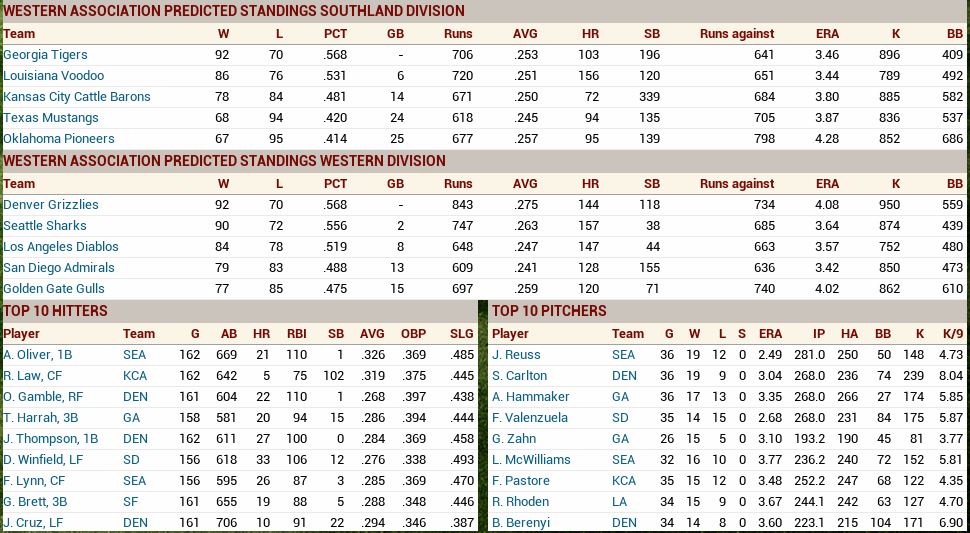
Task: Open F. Valenzuela pitcher profile
Action: tap(530, 418)
